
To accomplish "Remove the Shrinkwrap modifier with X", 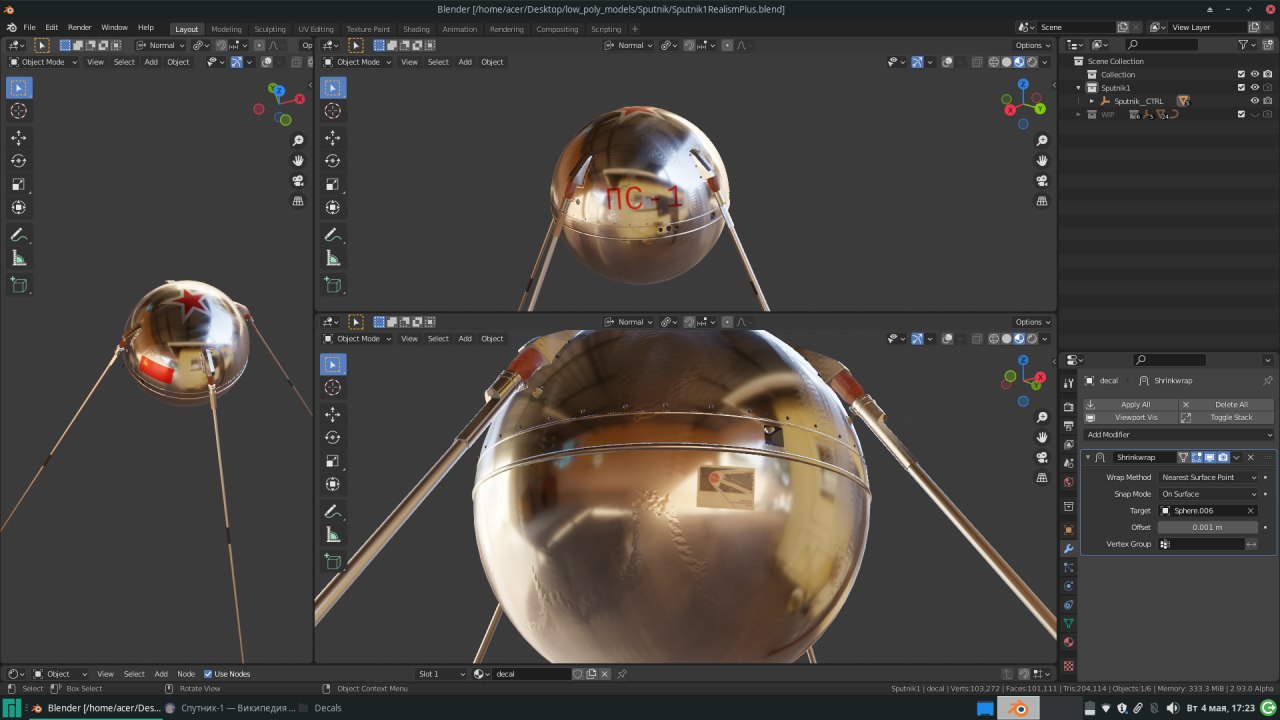I will click(1250, 457).
